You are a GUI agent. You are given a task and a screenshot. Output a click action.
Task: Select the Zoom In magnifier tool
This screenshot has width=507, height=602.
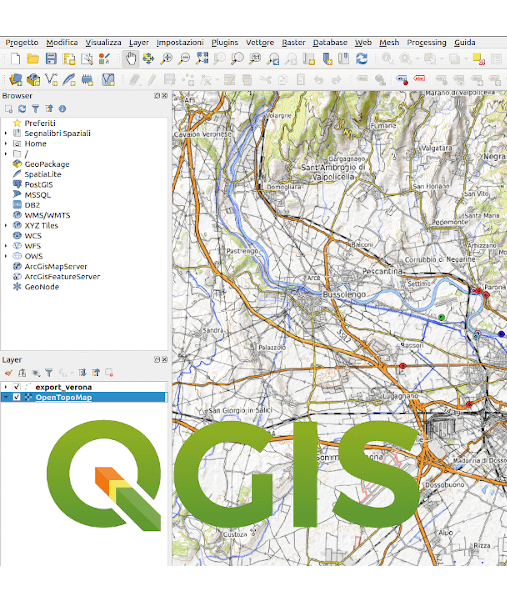point(166,59)
